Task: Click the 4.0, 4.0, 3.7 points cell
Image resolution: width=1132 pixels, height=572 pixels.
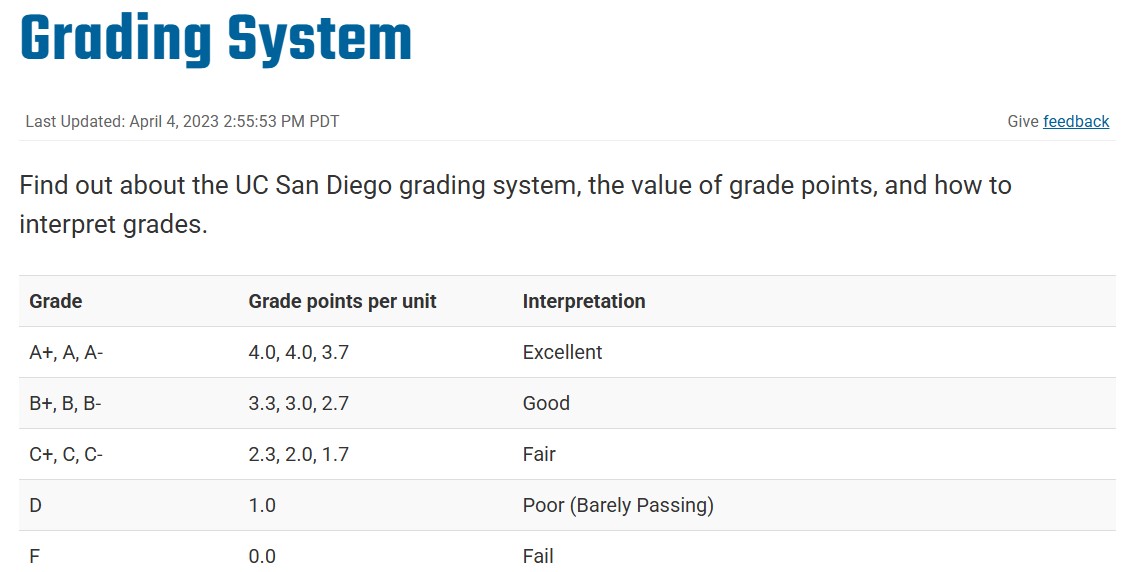Action: point(298,352)
